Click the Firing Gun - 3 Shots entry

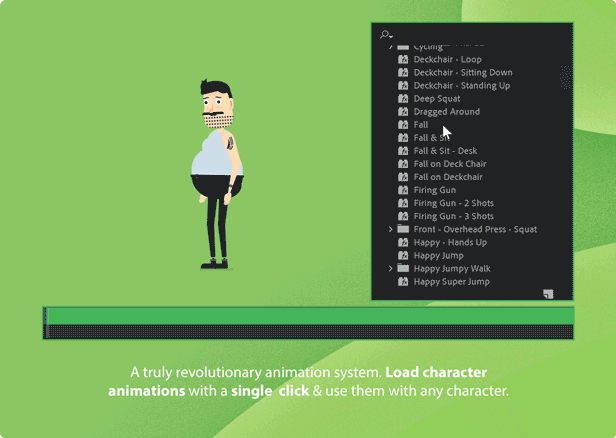453,216
